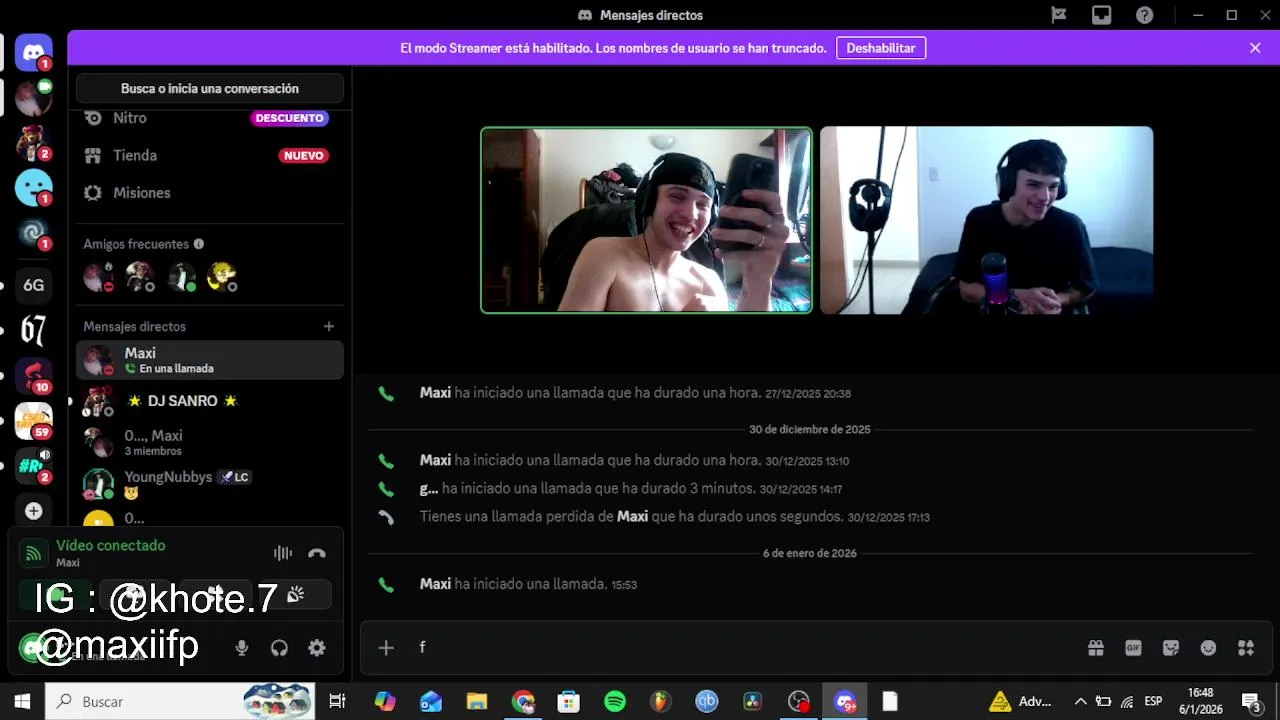Open DJ SANRO conversation

[210, 401]
